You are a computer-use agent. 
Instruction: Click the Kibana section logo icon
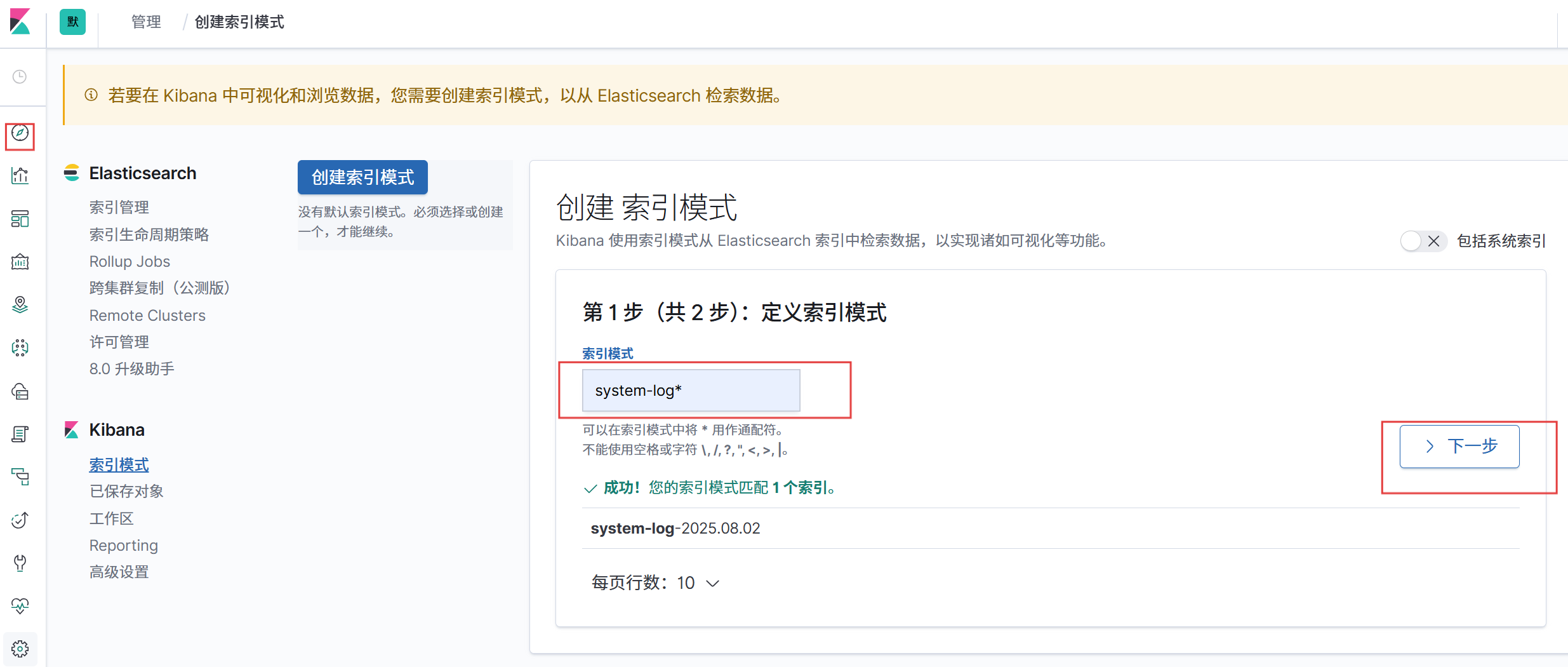coord(72,430)
